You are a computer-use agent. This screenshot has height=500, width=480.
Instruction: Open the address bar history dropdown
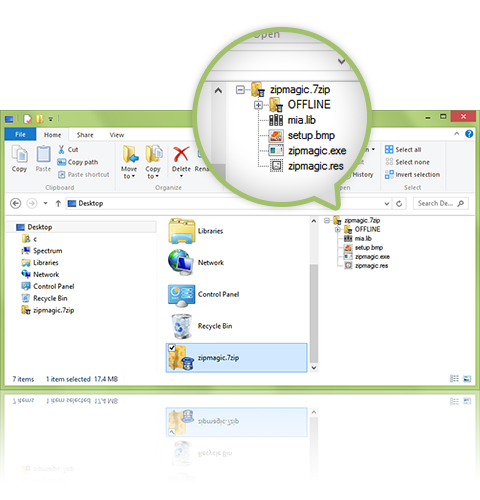tap(387, 203)
